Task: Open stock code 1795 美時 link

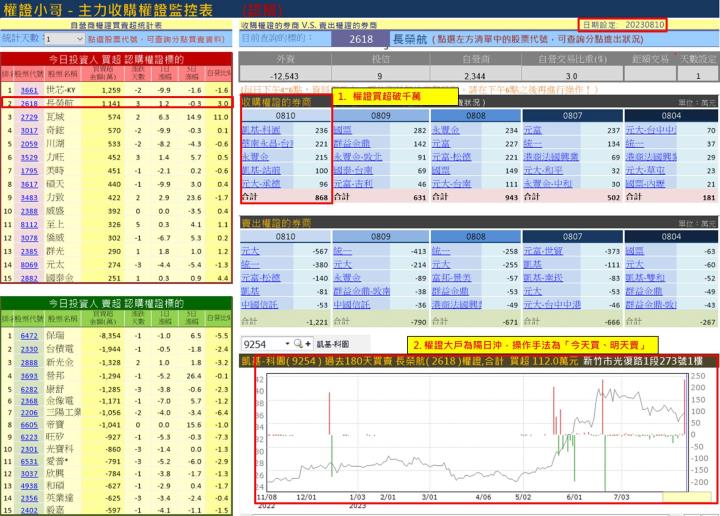Action: (x=29, y=171)
